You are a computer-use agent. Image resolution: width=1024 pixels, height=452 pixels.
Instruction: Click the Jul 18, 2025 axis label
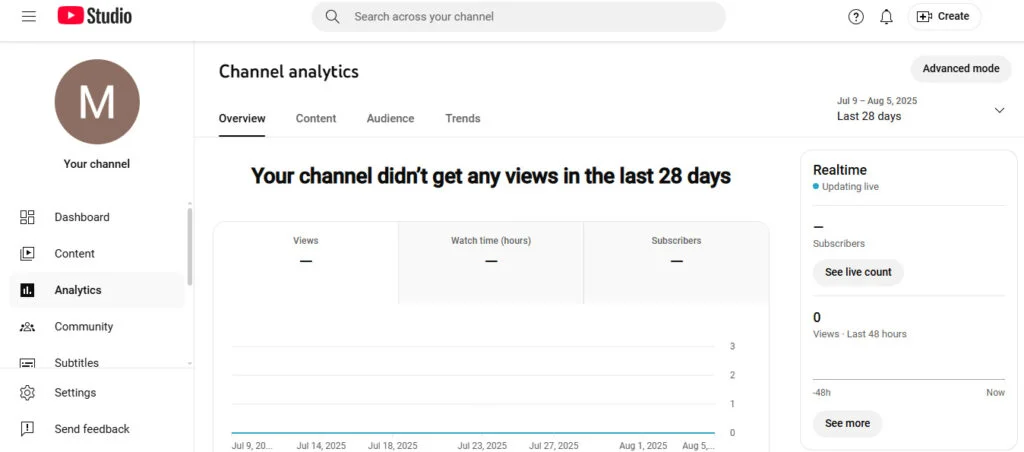point(392,445)
